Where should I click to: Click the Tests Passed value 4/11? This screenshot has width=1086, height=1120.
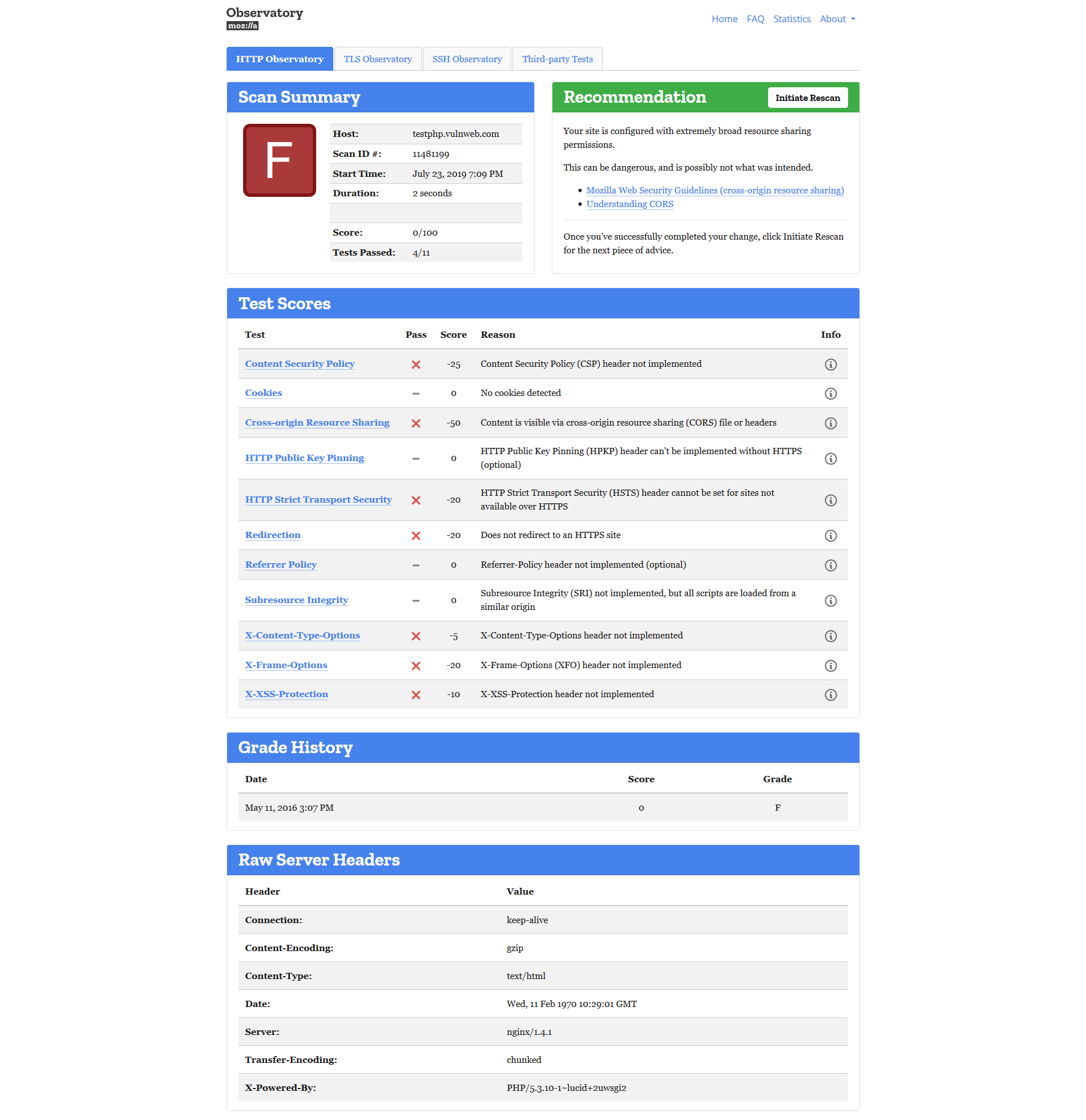tap(421, 253)
